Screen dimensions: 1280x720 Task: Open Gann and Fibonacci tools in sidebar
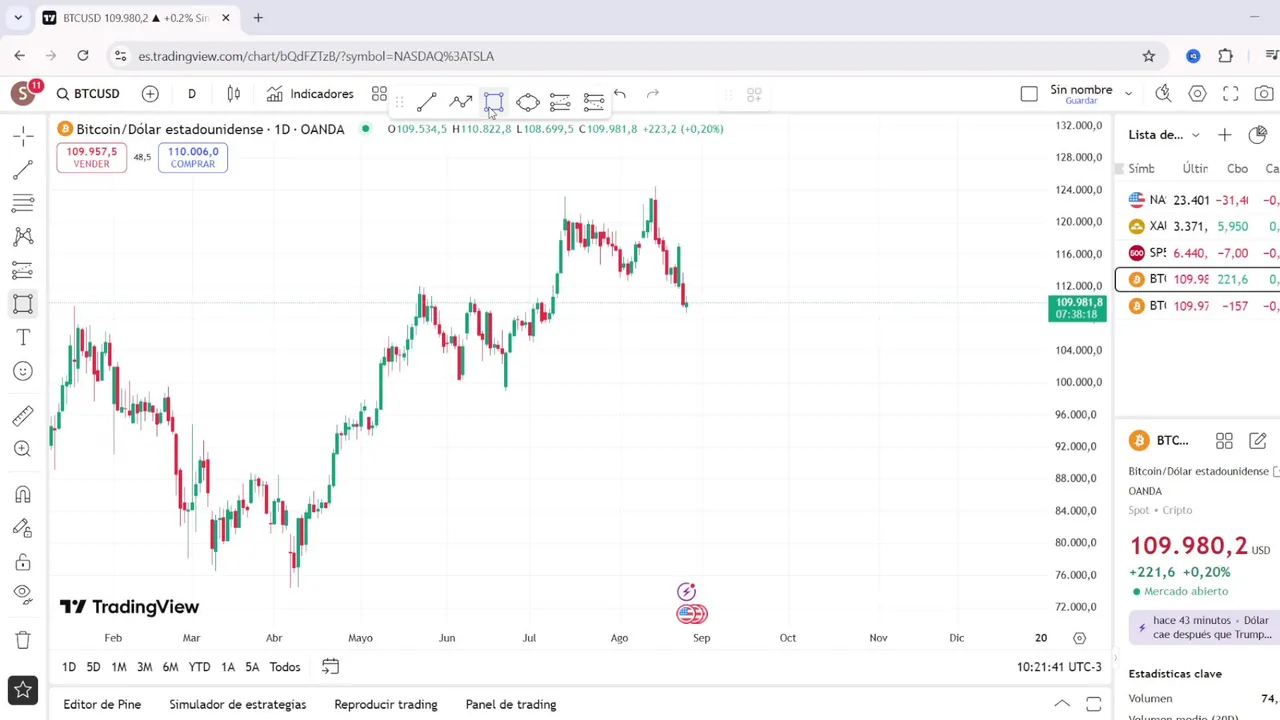click(23, 203)
